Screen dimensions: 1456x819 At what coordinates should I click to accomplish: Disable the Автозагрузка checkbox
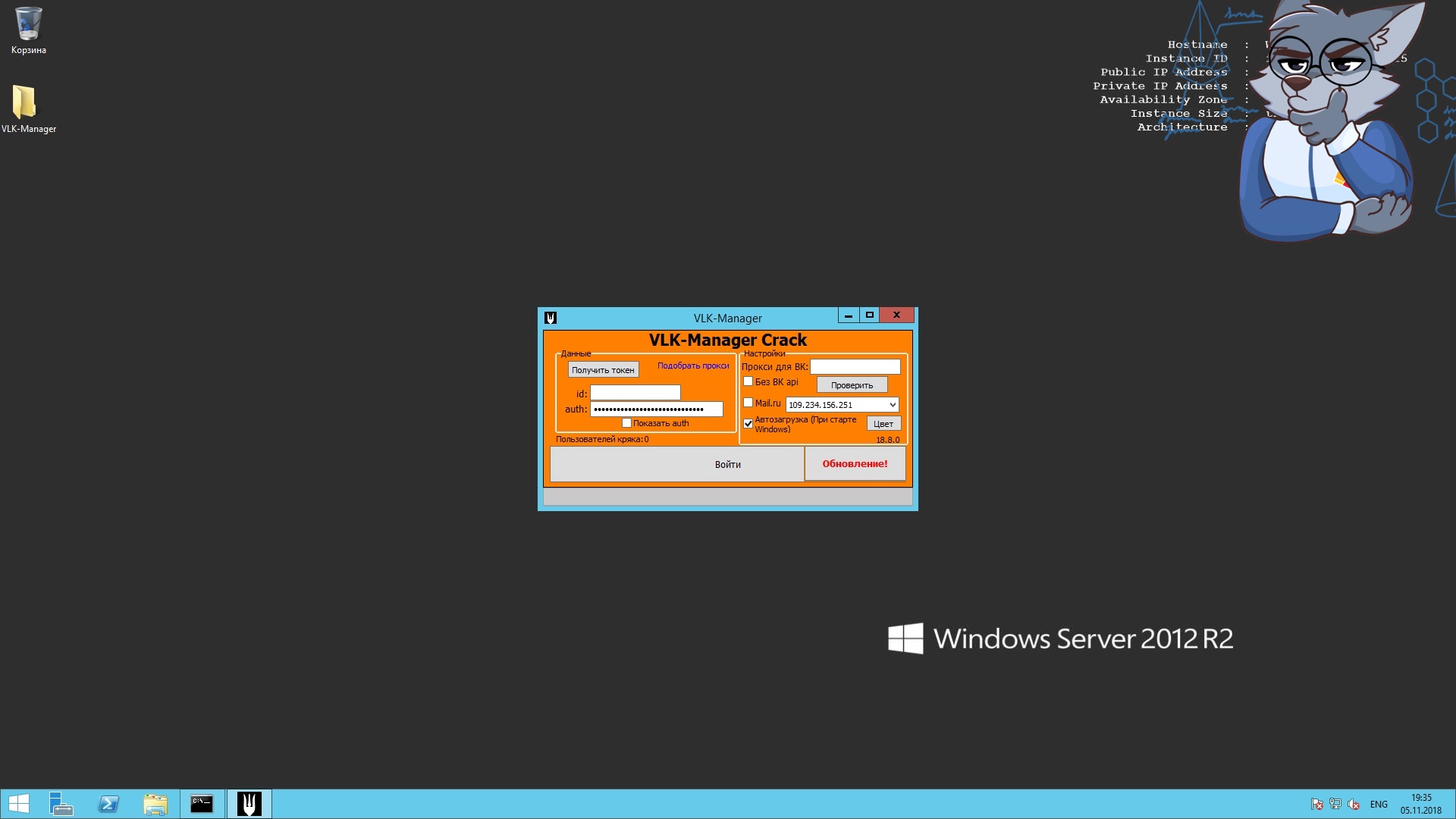(748, 424)
